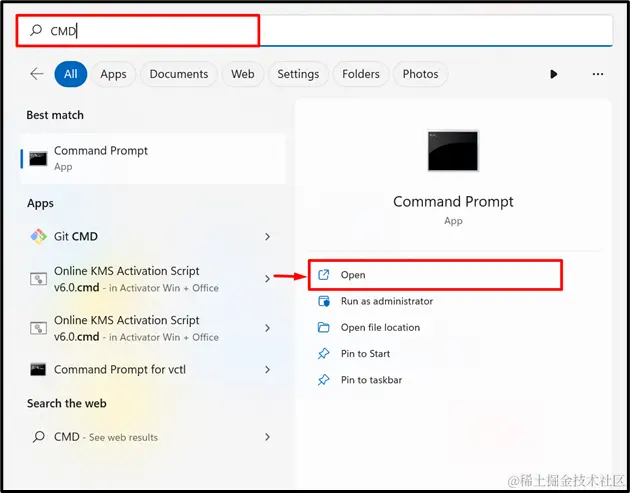
Task: Click the search input field containing CMD
Action: point(315,31)
